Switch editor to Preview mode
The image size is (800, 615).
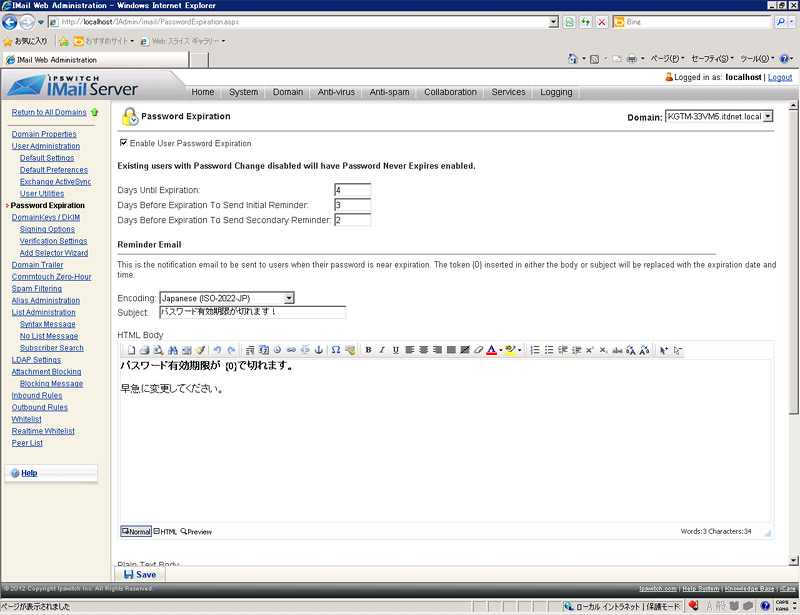[x=196, y=531]
